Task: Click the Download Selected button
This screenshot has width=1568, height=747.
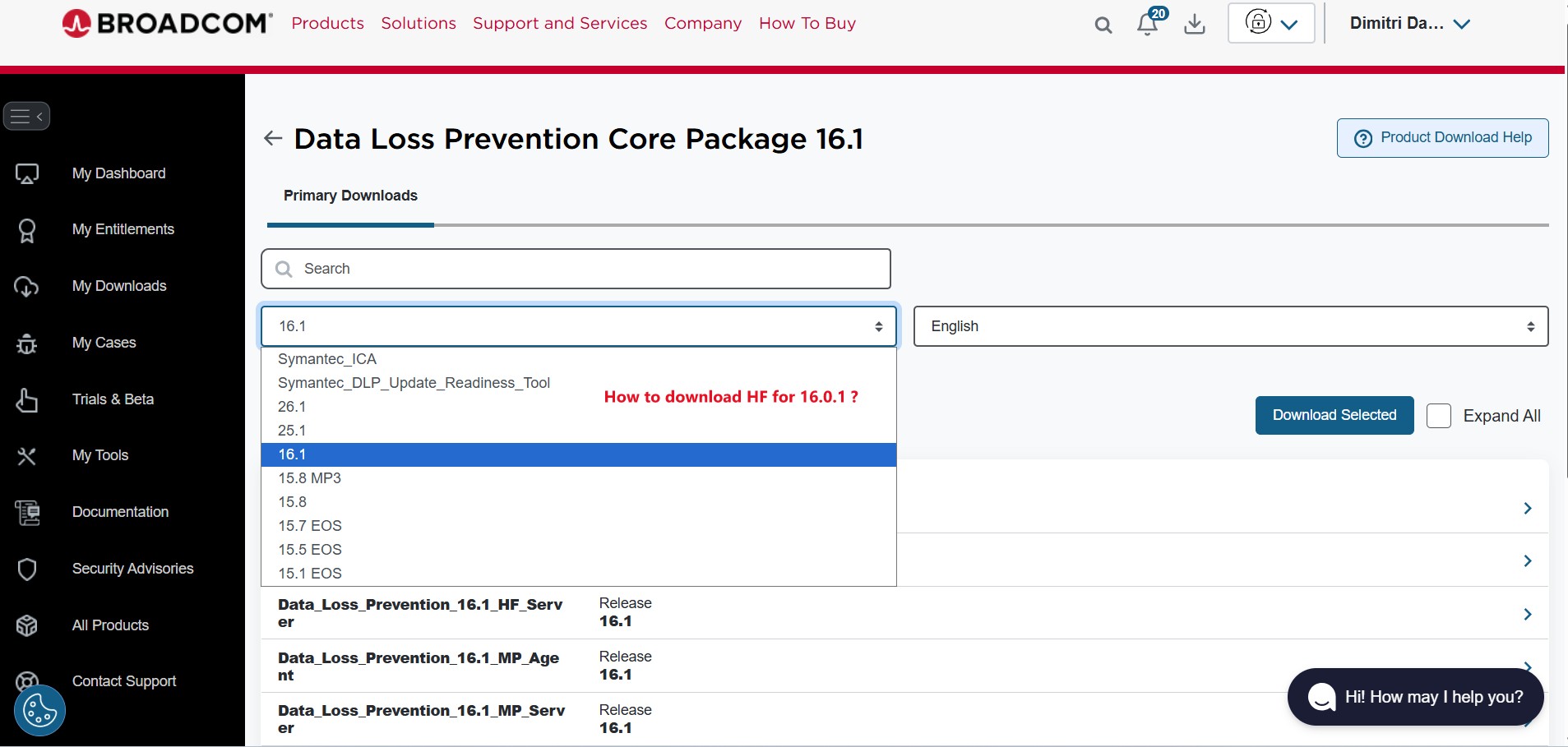Action: [x=1334, y=415]
